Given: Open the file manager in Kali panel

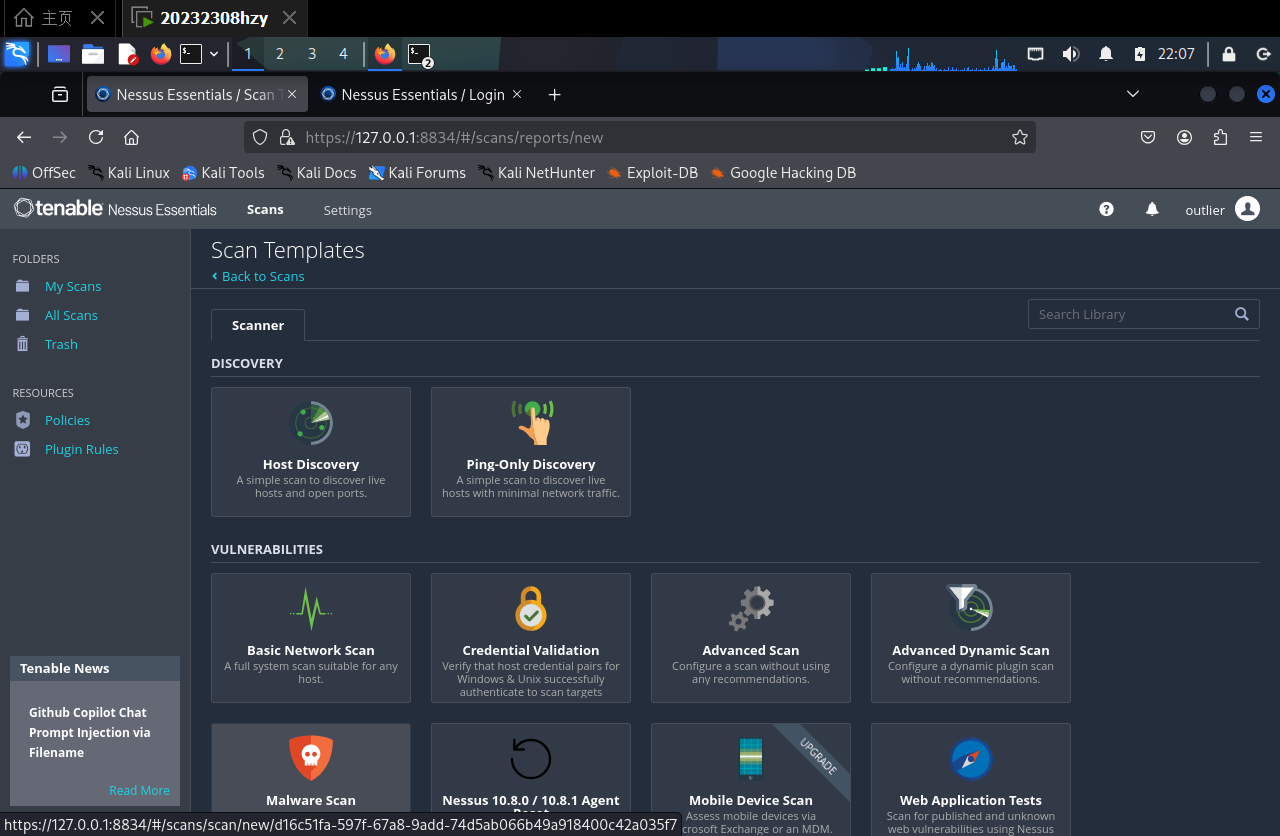Looking at the screenshot, I should (93, 54).
